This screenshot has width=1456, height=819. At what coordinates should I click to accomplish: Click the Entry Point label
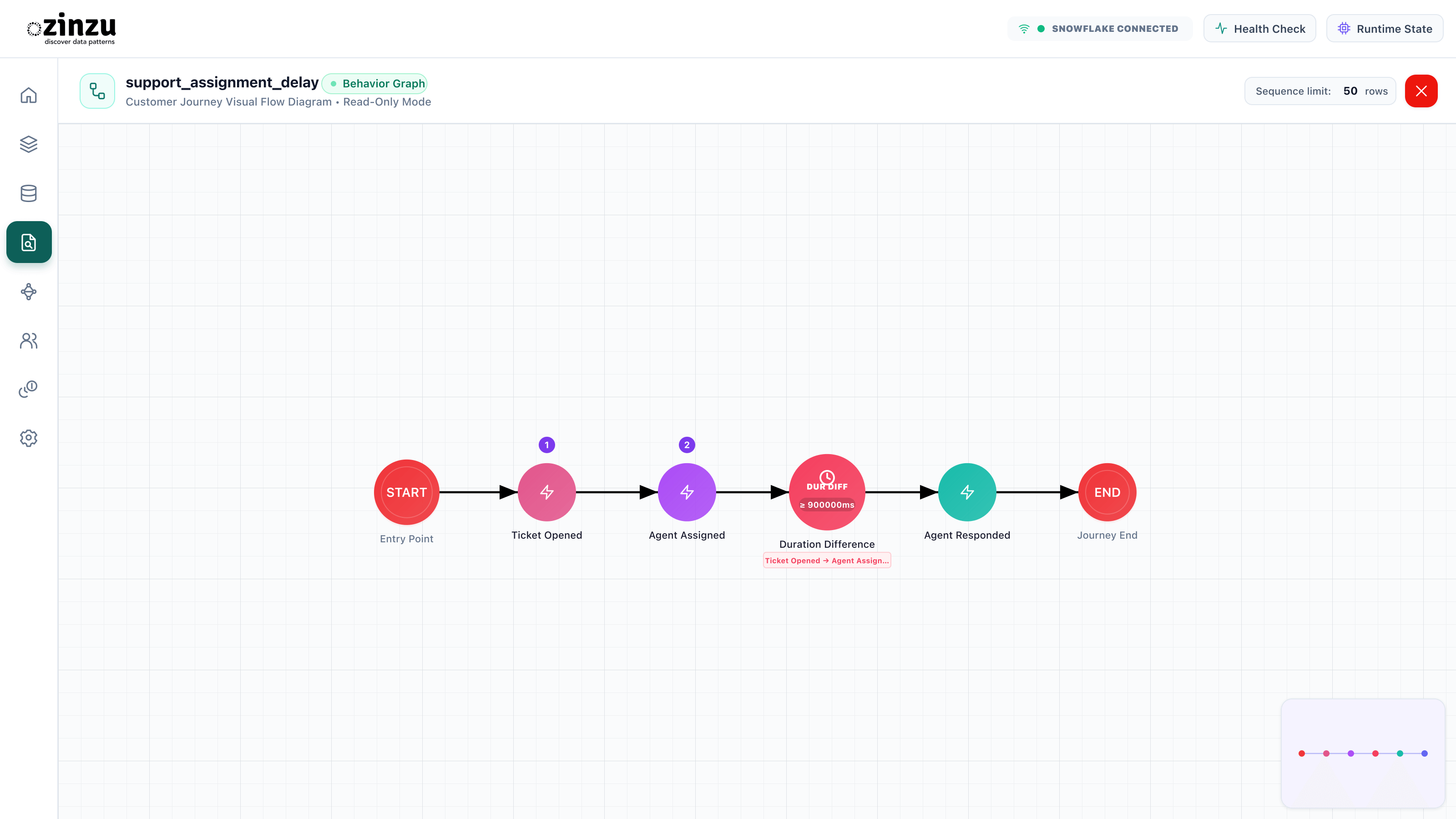pos(406,539)
